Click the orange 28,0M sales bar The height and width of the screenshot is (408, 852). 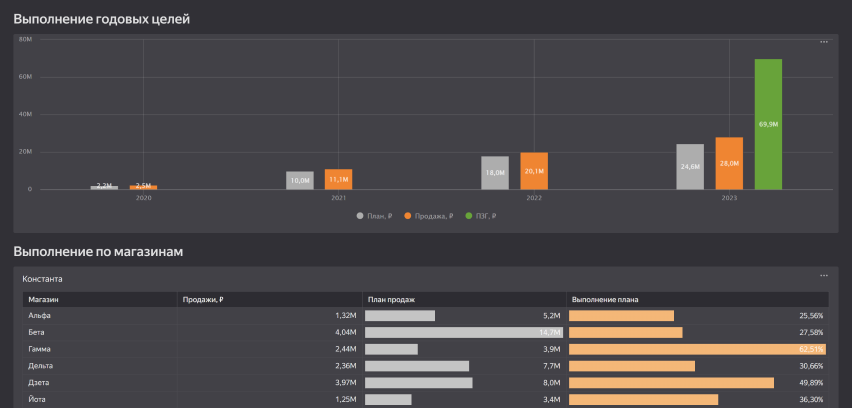click(729, 163)
